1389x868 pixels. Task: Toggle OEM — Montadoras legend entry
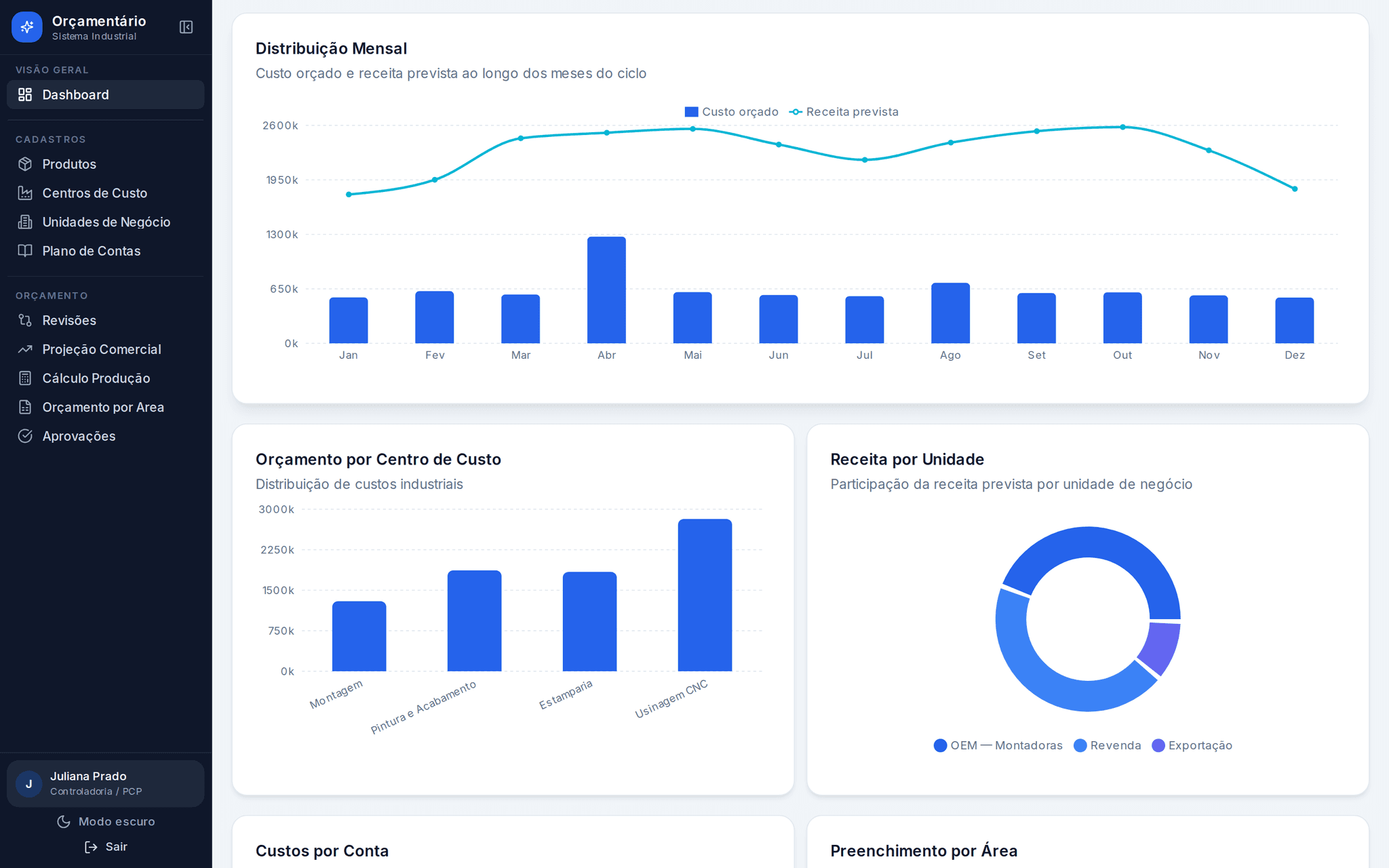998,745
